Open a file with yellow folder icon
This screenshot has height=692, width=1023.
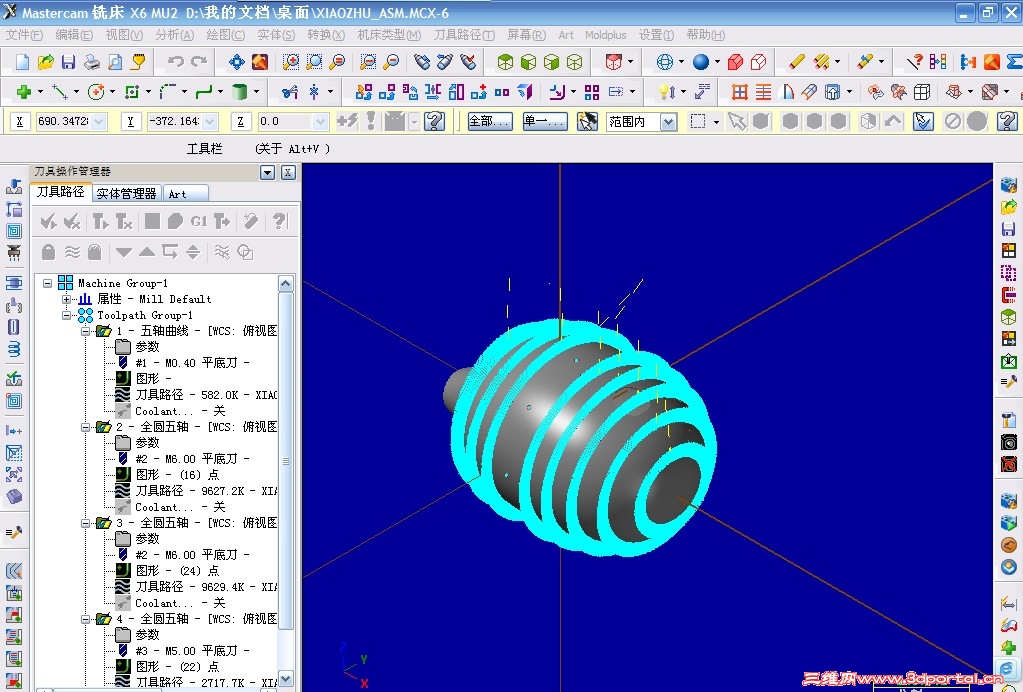tap(46, 62)
